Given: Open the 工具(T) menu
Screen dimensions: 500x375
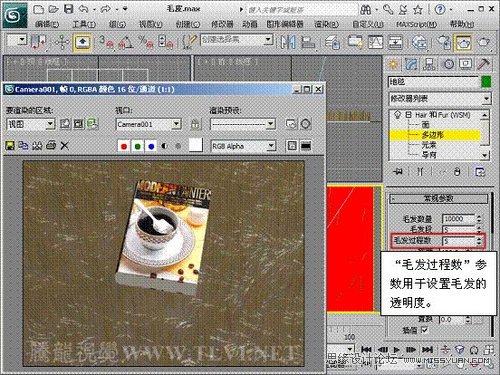Looking at the screenshot, I should (x=84, y=24).
